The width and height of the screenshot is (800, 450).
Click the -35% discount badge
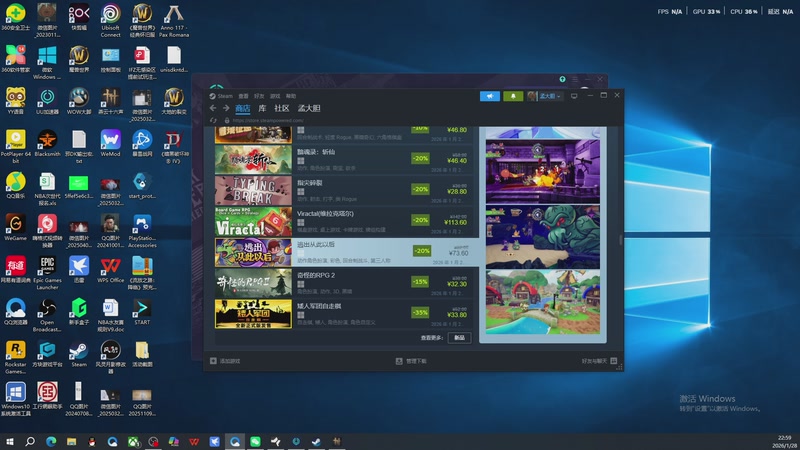[420, 312]
